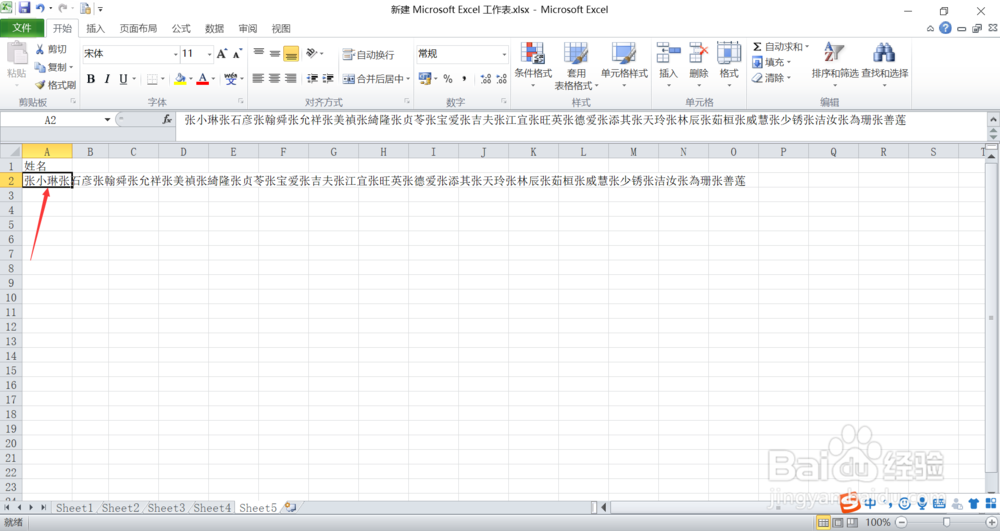This screenshot has height=531, width=1000.
Task: Switch to the Formulas (公式) tab
Action: tap(180, 29)
